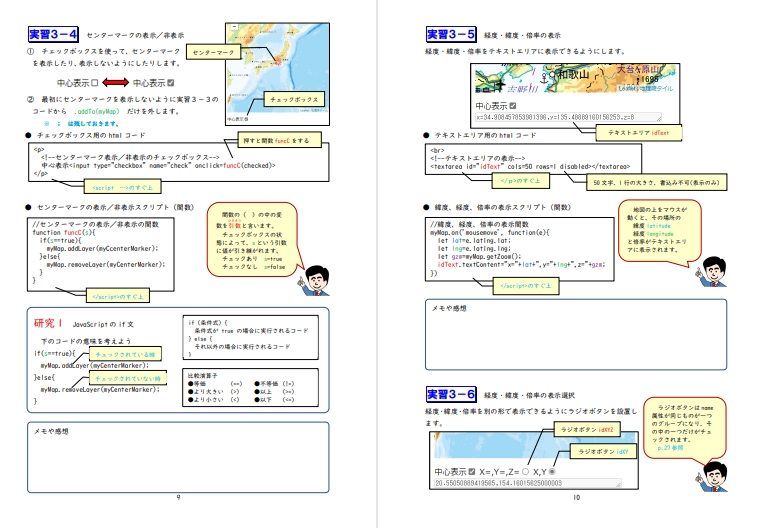Click the red double-headed arrow between 中心表示 labels
The height and width of the screenshot is (528, 765).
[115, 82]
